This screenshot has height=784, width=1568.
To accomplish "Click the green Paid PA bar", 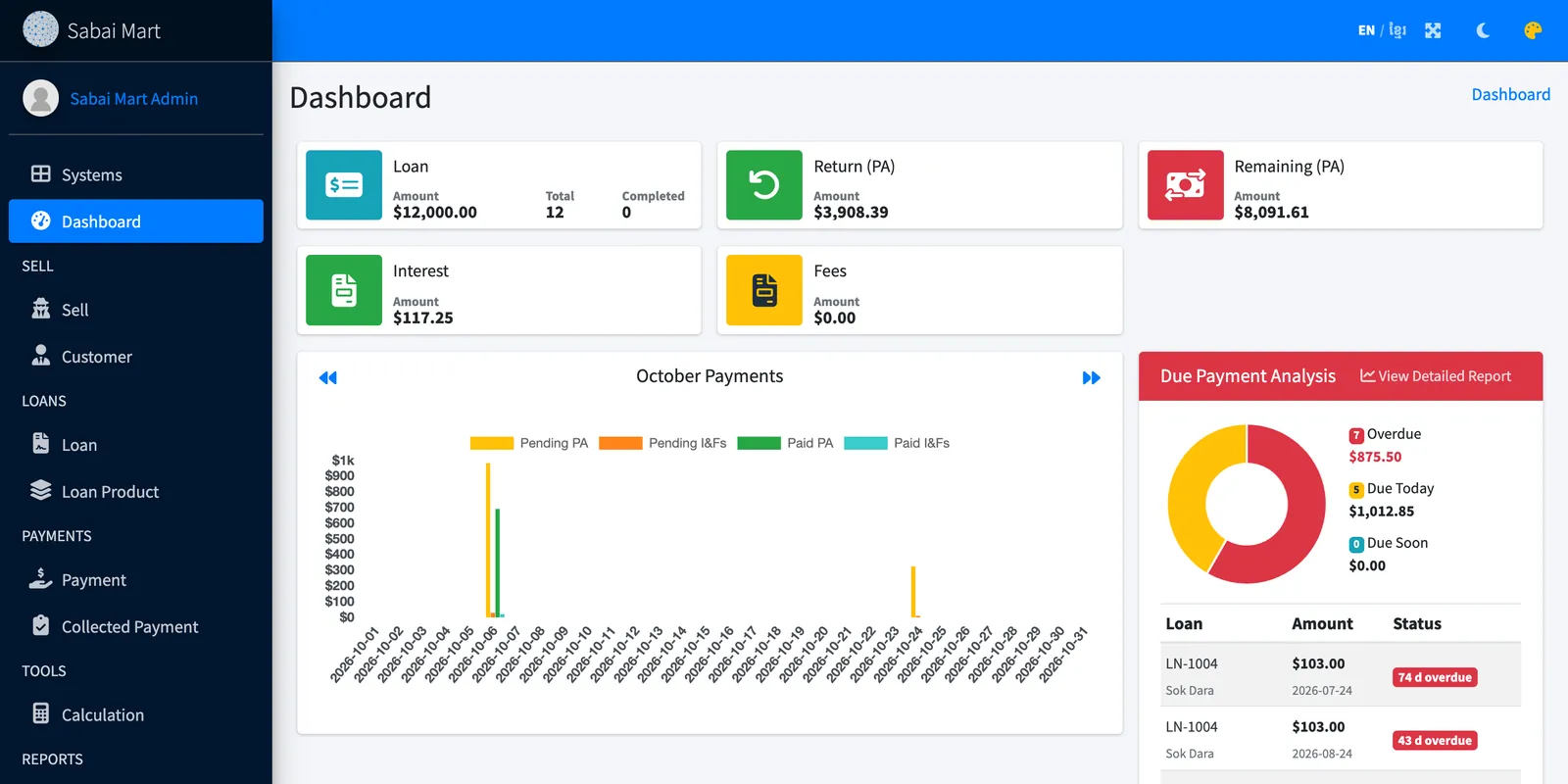I will (x=498, y=563).
